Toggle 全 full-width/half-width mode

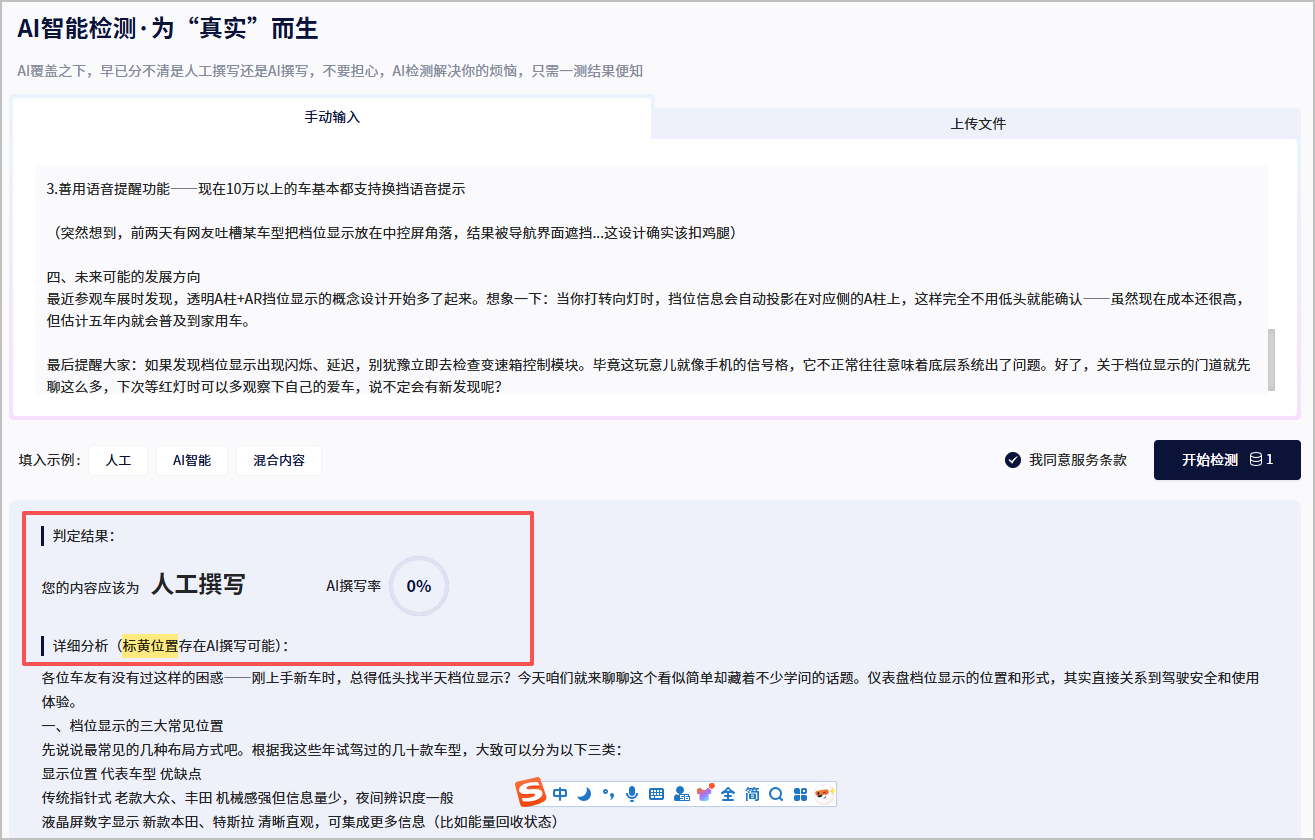point(728,794)
